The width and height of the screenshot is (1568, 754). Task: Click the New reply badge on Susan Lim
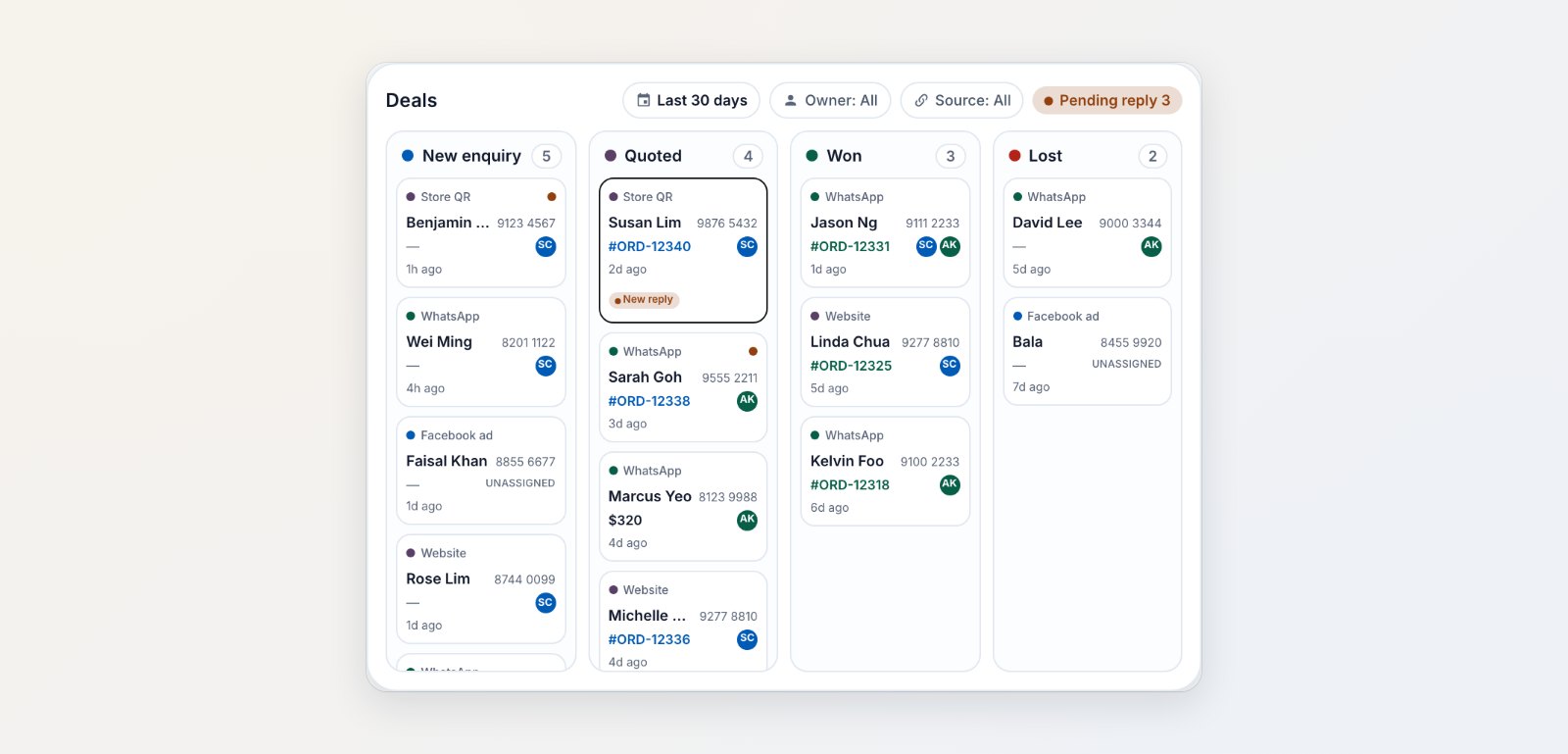645,300
